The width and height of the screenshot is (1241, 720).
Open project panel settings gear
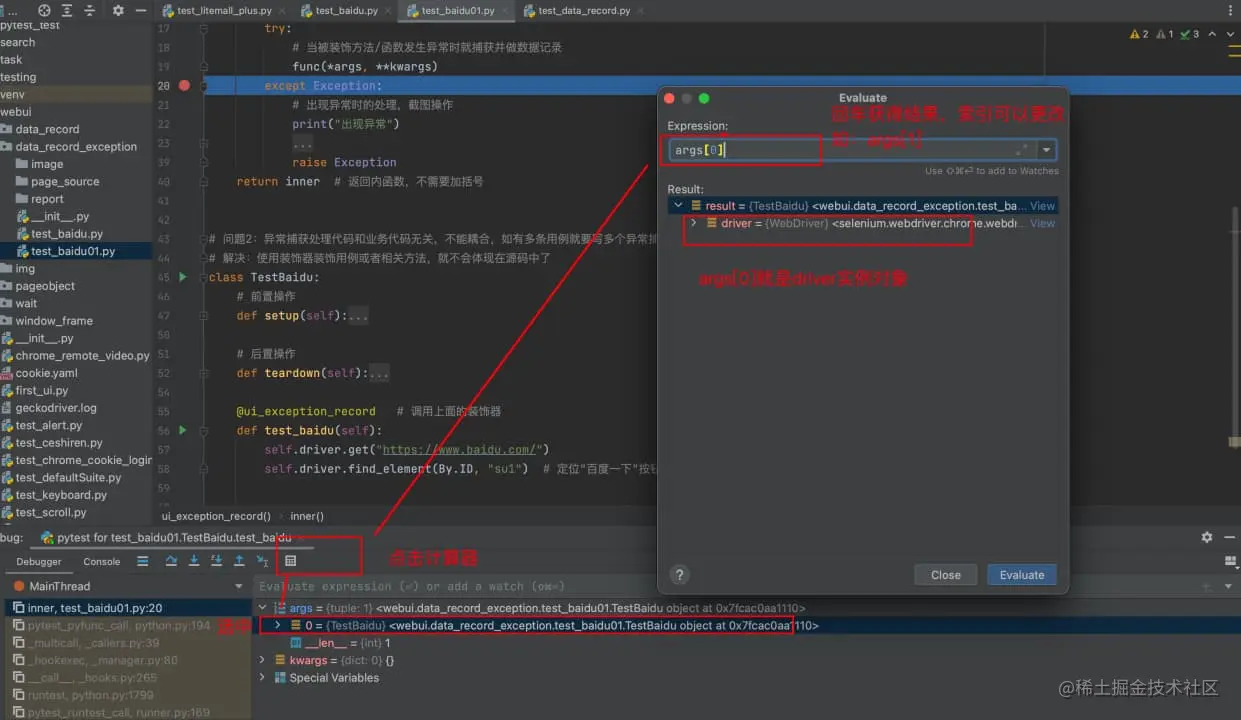[x=118, y=10]
